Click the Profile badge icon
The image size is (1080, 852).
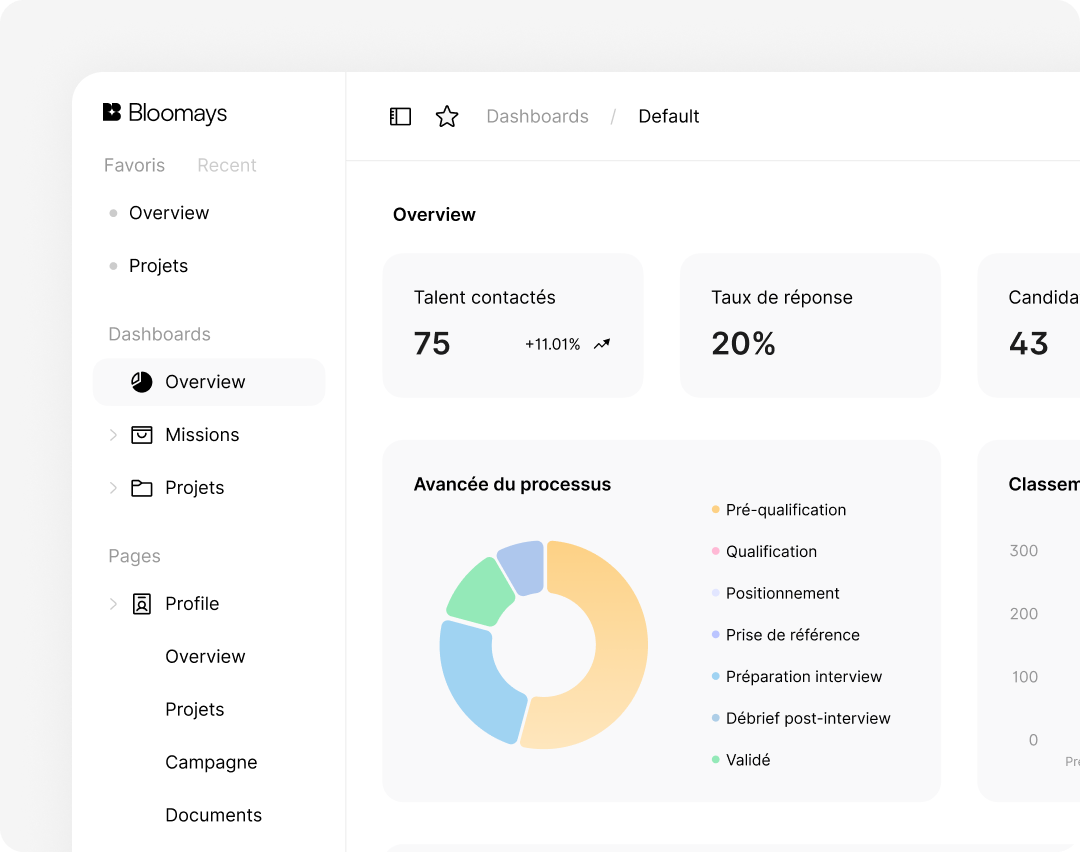click(x=141, y=603)
